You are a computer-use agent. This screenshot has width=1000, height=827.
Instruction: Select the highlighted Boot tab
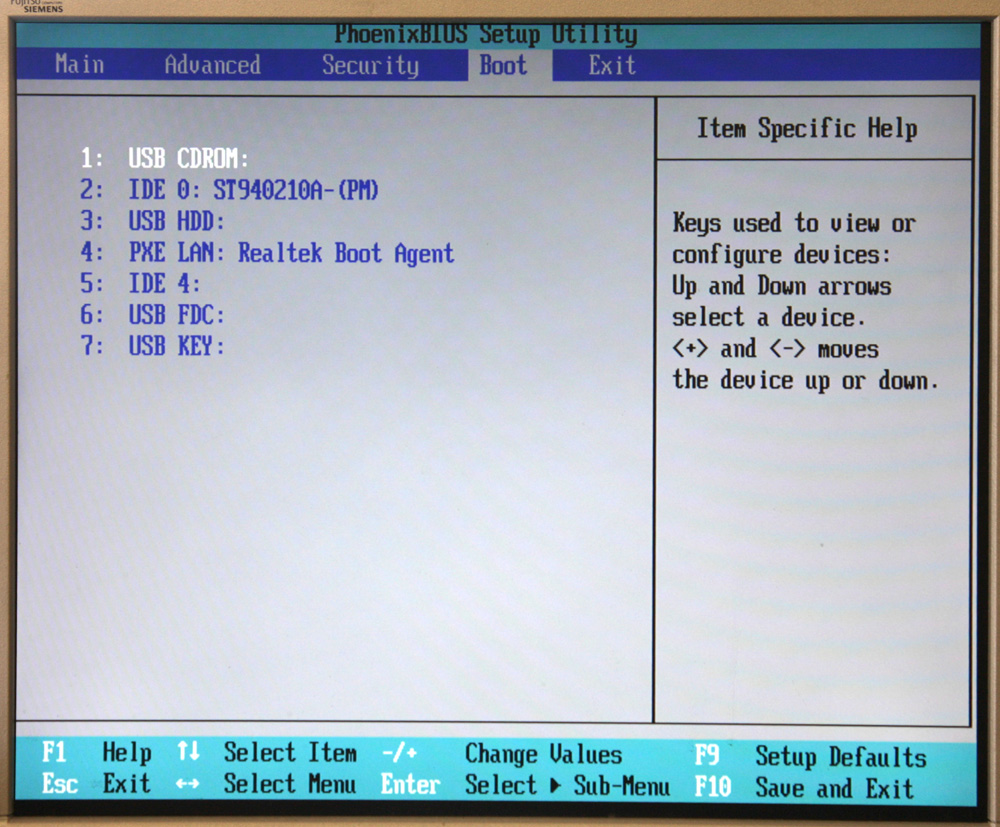[x=503, y=66]
